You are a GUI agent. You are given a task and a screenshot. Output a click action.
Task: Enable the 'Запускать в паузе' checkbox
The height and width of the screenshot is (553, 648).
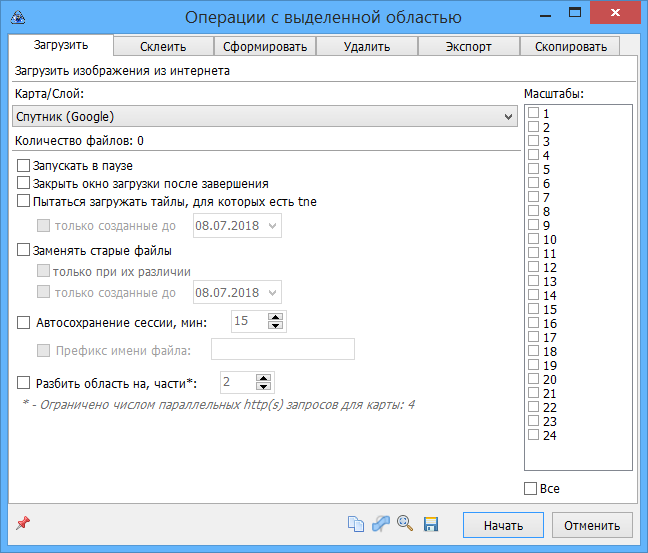pos(24,166)
